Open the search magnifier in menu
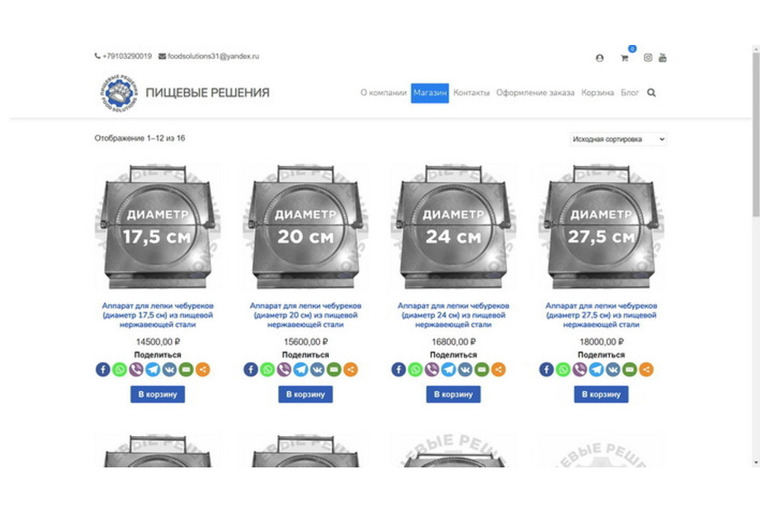The height and width of the screenshot is (514, 770). coord(651,93)
